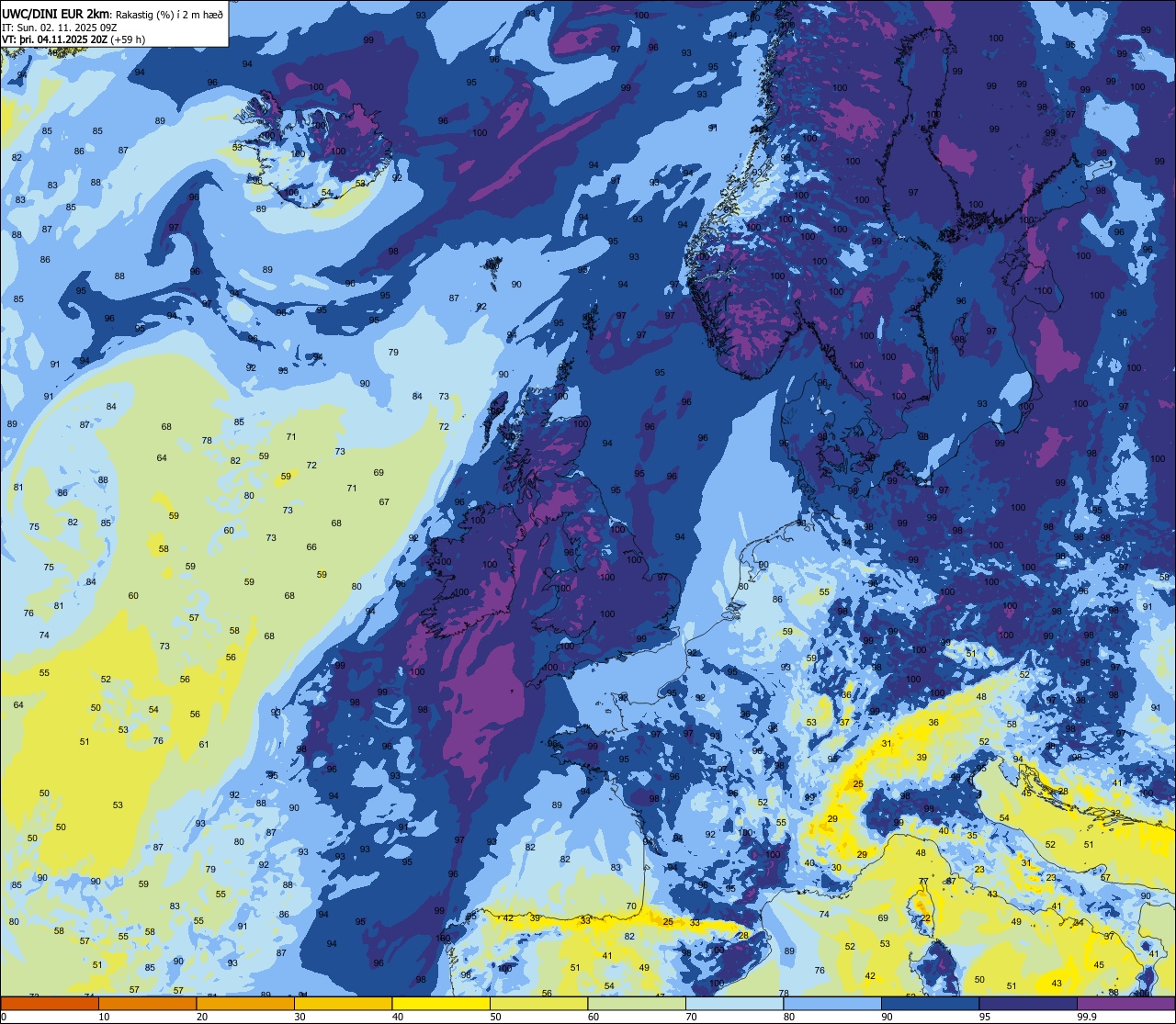Click the 'UWC/DINI EUR 2km' title text
1176x1024 pixels.
(56, 13)
